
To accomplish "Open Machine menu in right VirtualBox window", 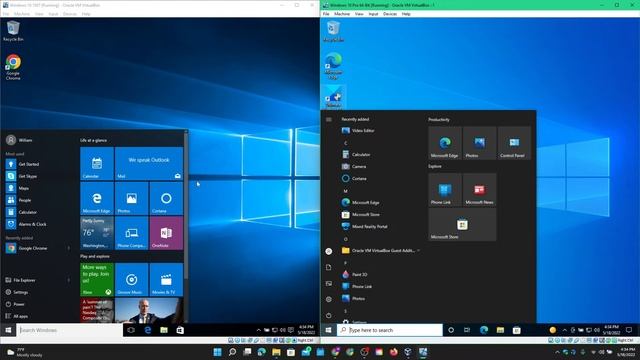I will click(x=342, y=14).
